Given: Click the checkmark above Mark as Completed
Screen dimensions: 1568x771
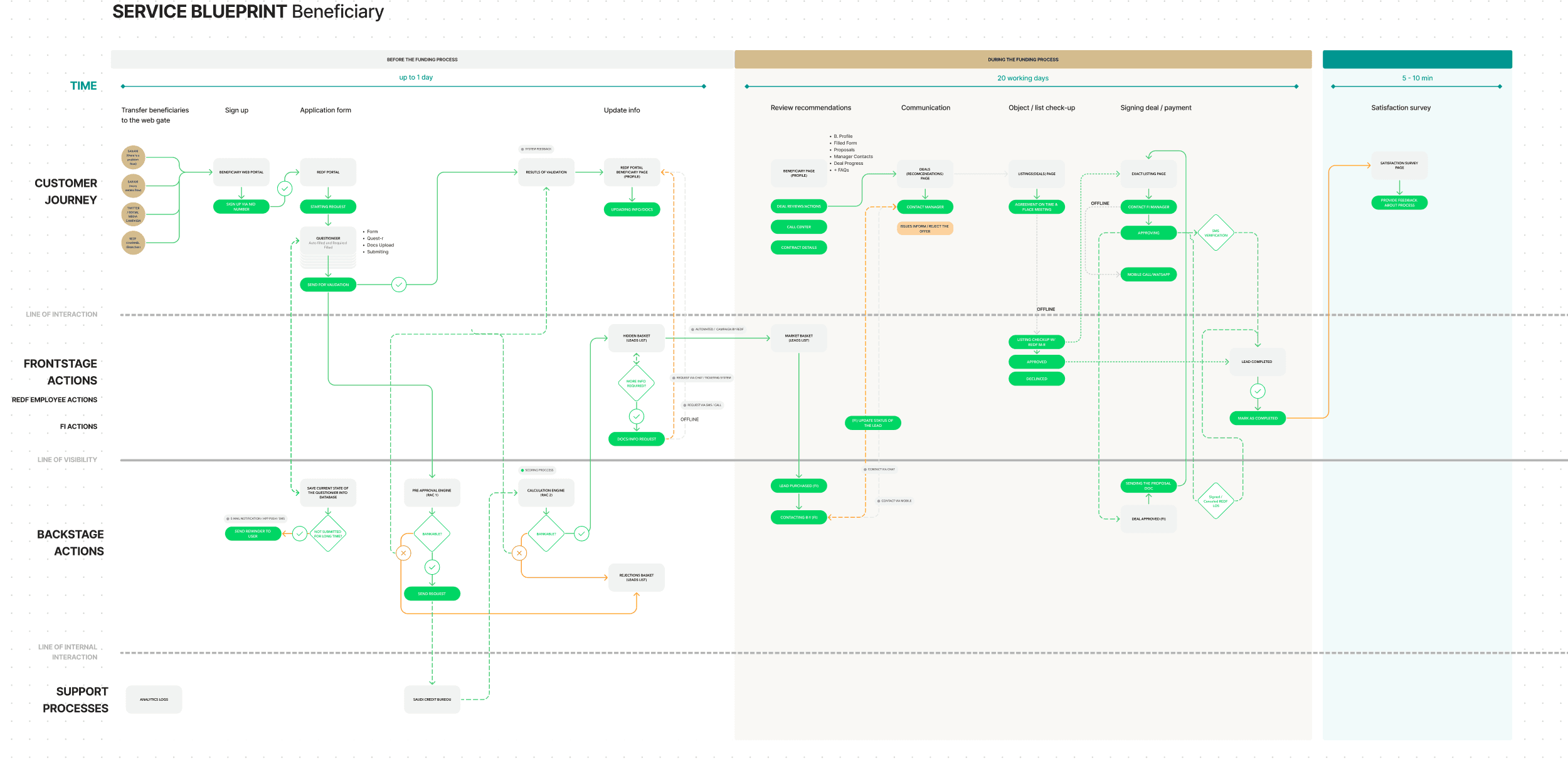Looking at the screenshot, I should coord(1258,391).
